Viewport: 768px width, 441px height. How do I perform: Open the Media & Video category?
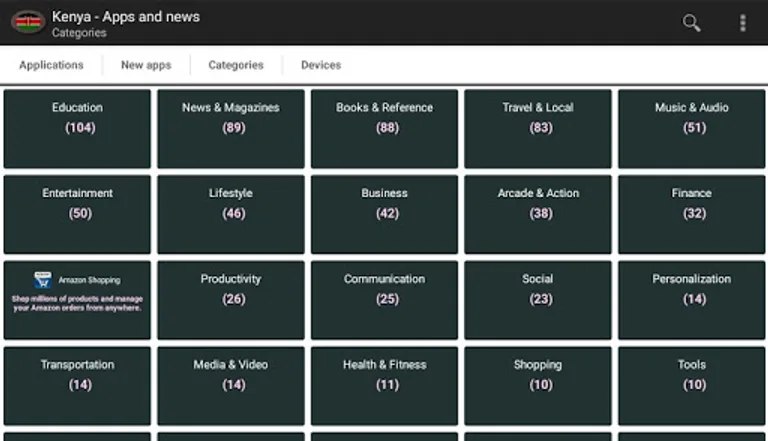coord(231,386)
